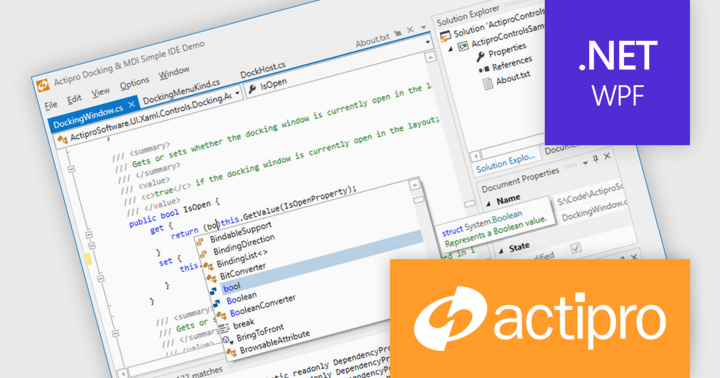Click the BooleanConverter class icon
Image resolution: width=720 pixels, height=378 pixels.
(x=221, y=315)
